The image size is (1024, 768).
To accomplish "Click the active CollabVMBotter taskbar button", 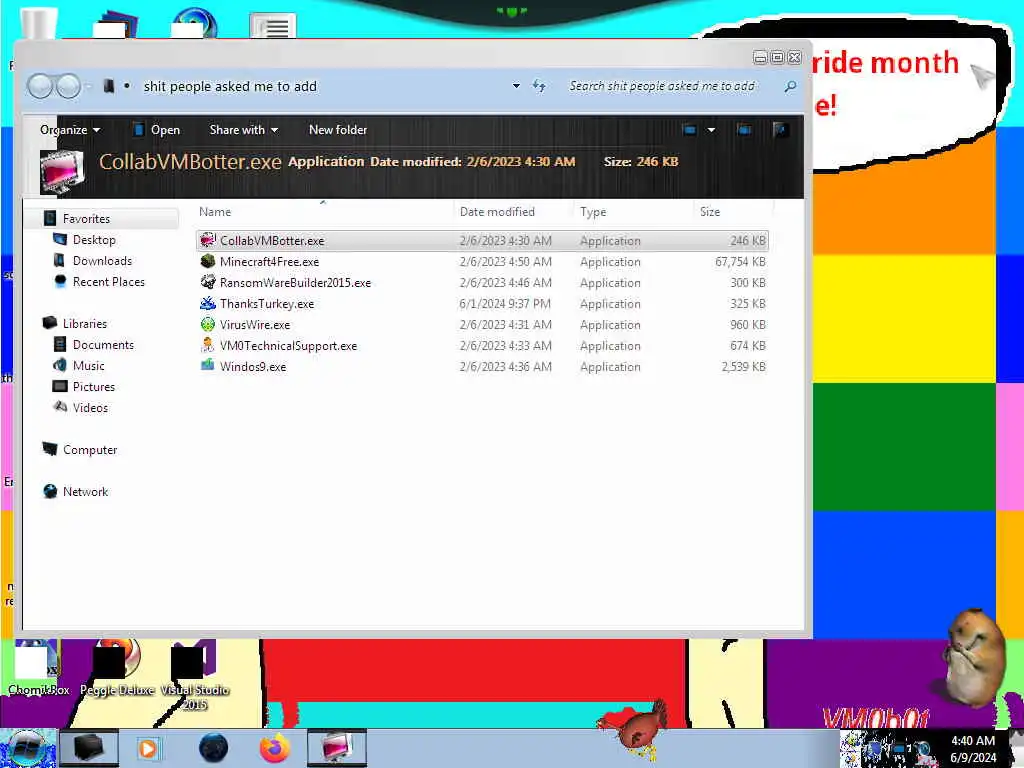I will [337, 748].
